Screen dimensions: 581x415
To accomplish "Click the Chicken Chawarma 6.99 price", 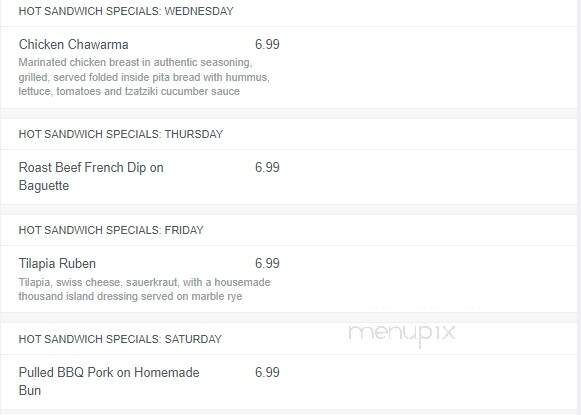I will tap(267, 44).
